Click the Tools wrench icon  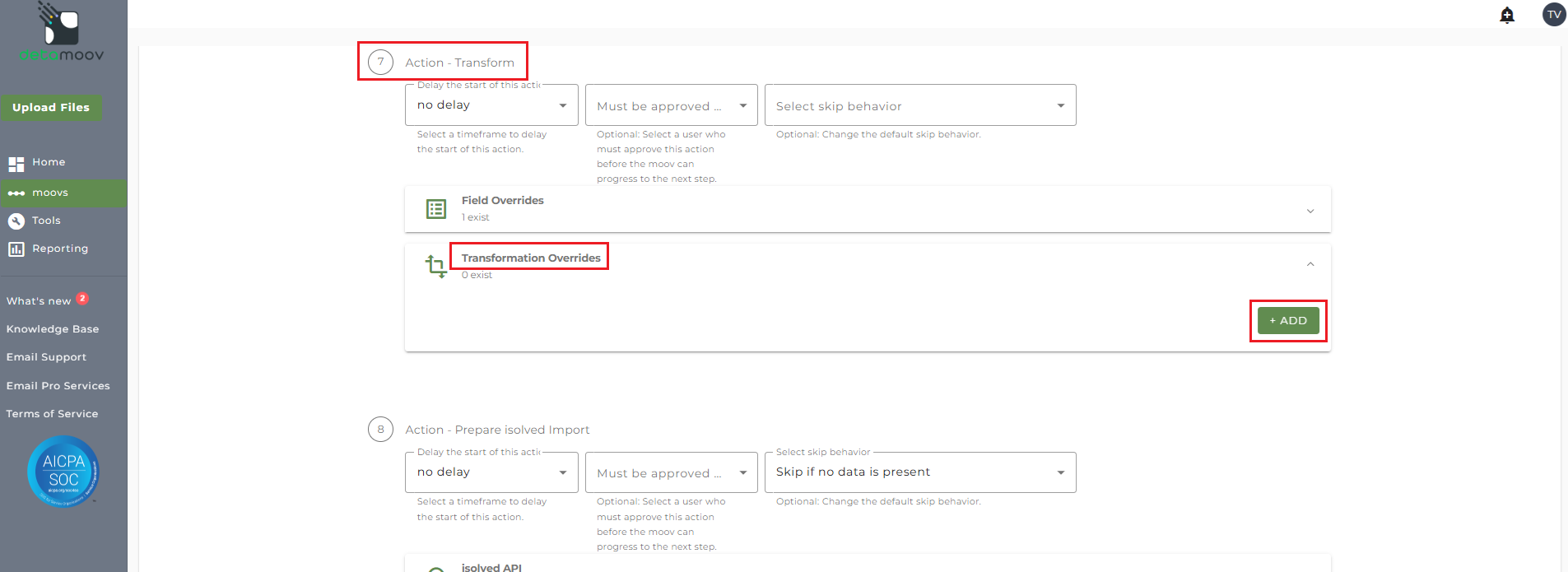click(16, 221)
